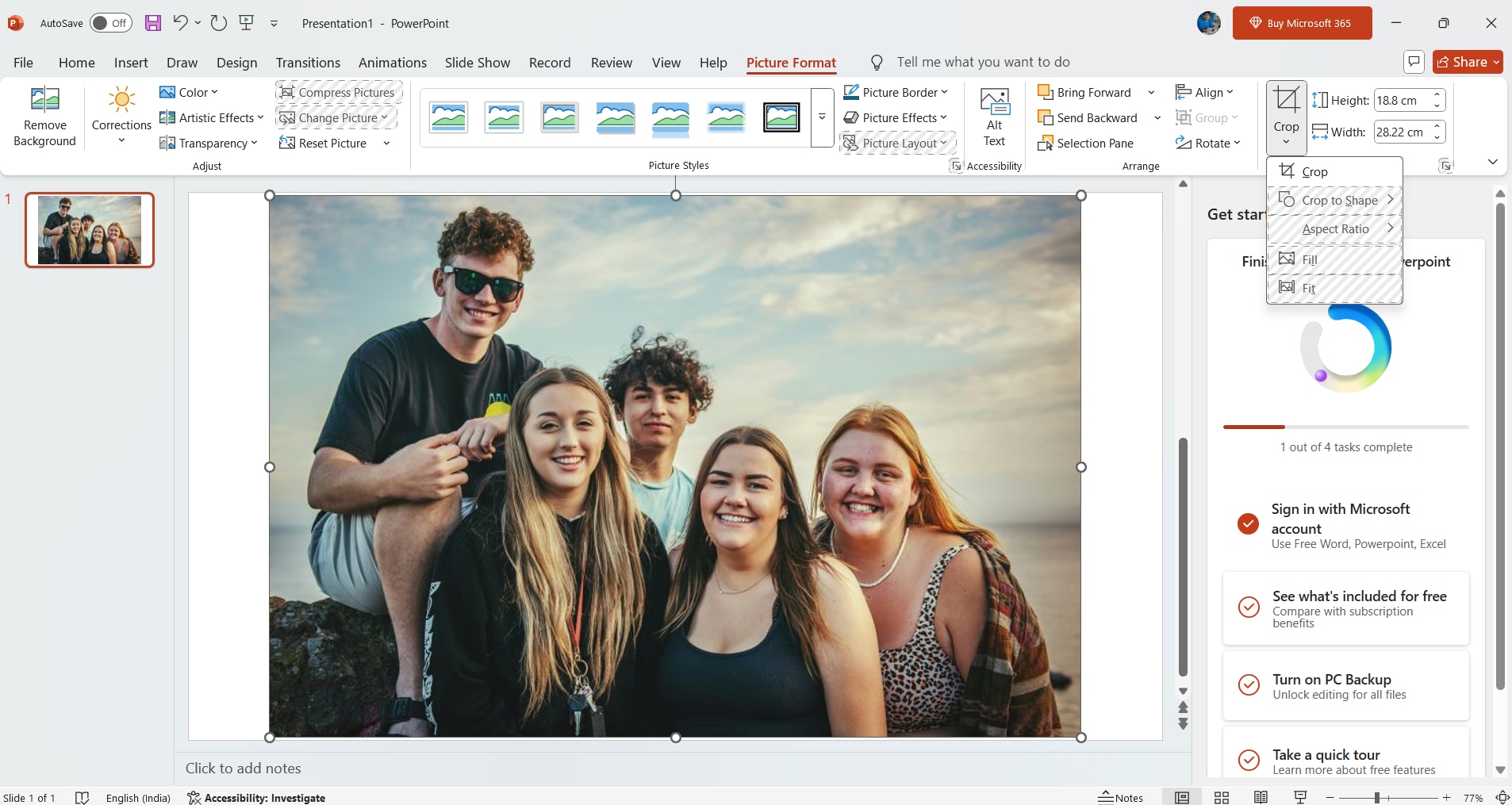Mark 'Take a quick tour' task circle
Screen dimensions: 1512x805
[x=1249, y=761]
